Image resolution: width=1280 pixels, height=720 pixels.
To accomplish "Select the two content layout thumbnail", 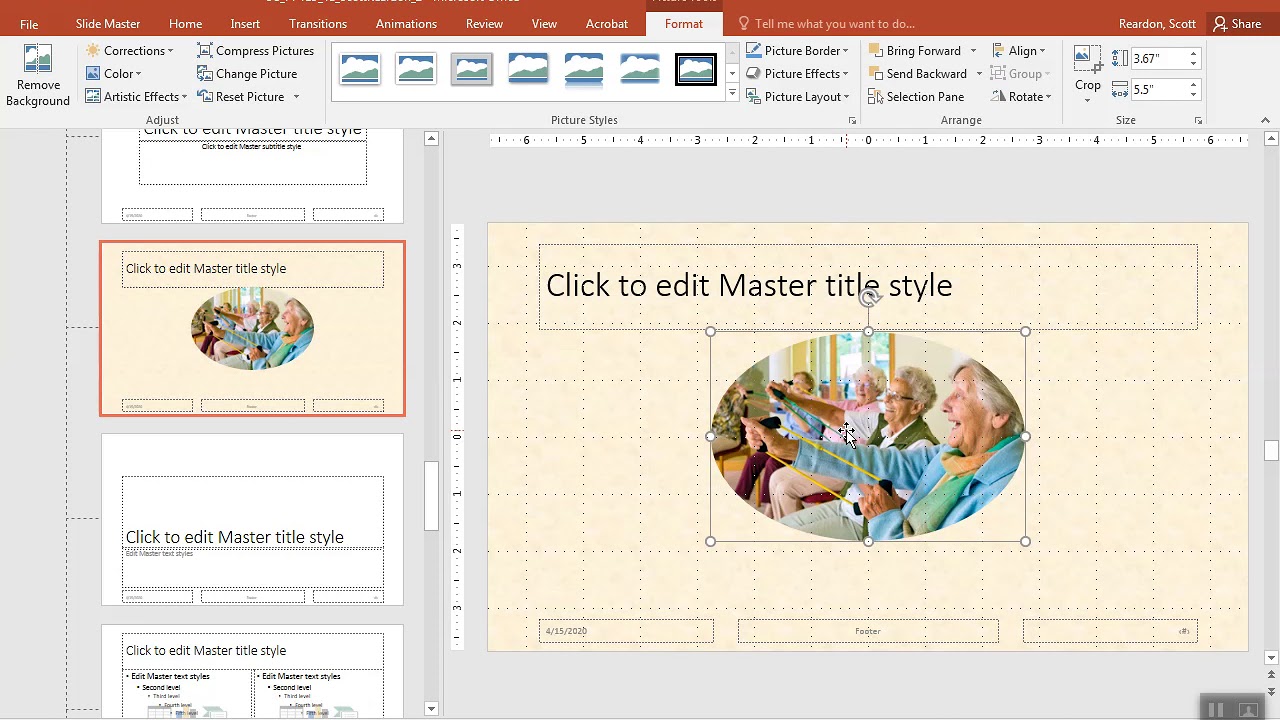I will click(252, 670).
